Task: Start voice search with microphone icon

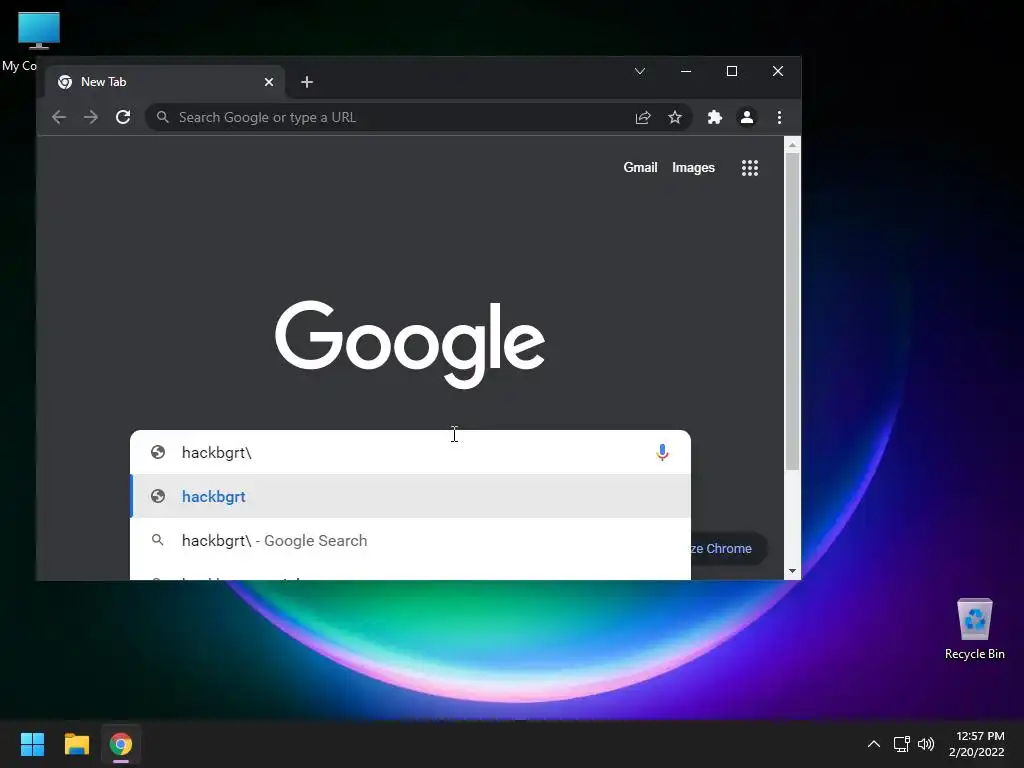Action: 662,453
